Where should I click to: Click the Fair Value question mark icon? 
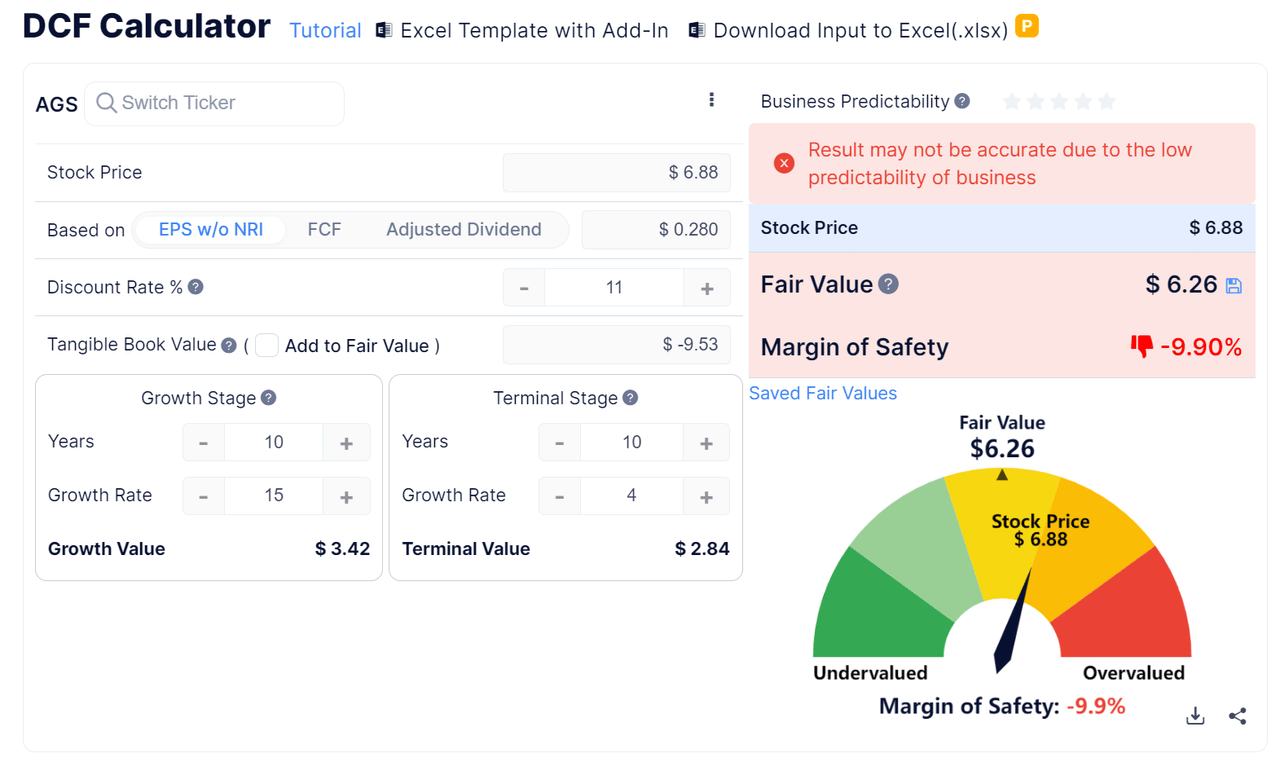point(888,285)
